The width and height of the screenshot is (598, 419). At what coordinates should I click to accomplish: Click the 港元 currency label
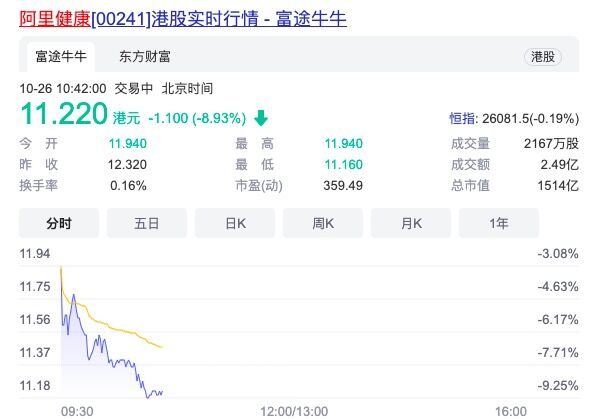pos(126,119)
